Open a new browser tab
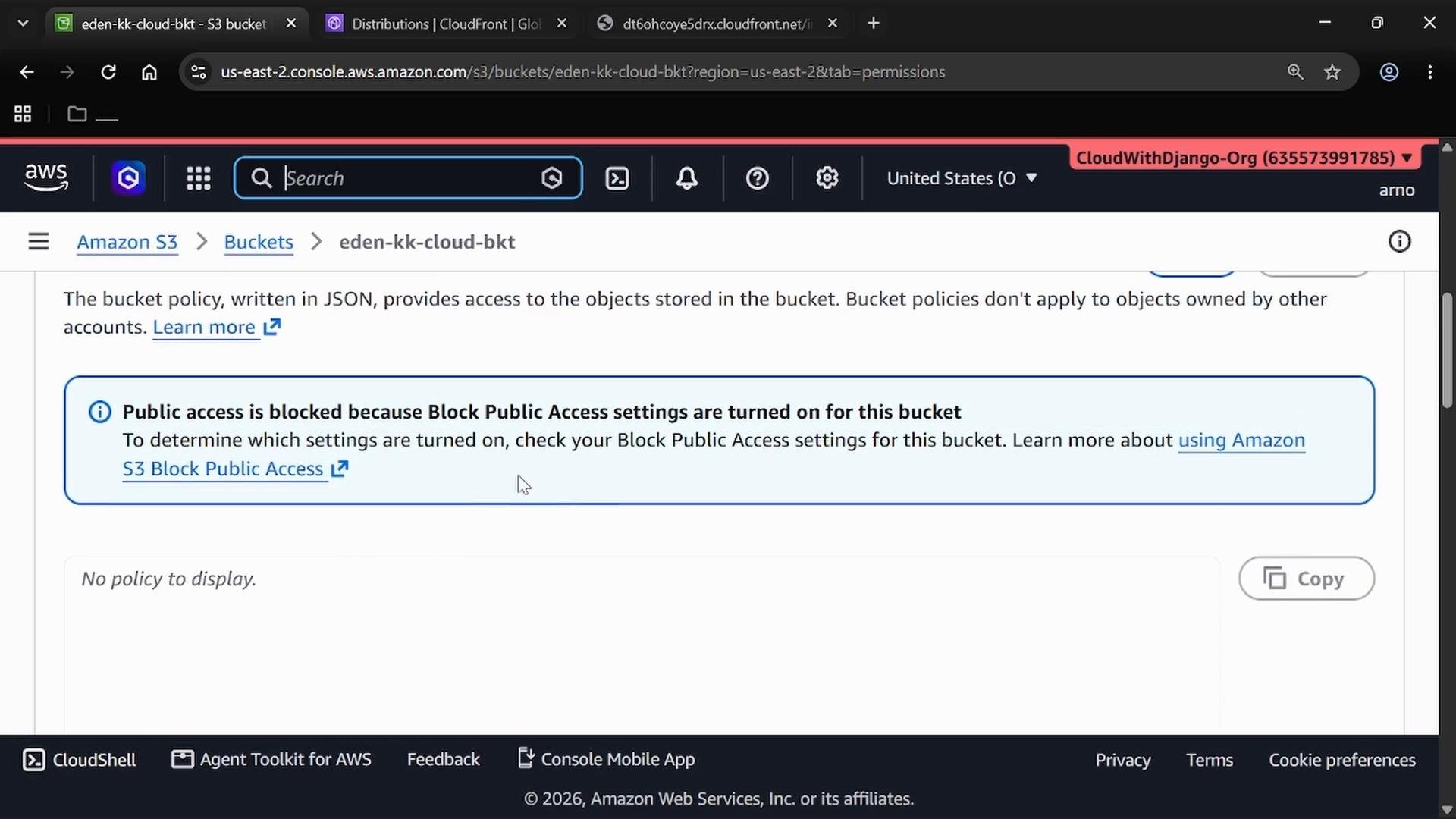1456x819 pixels. [874, 24]
